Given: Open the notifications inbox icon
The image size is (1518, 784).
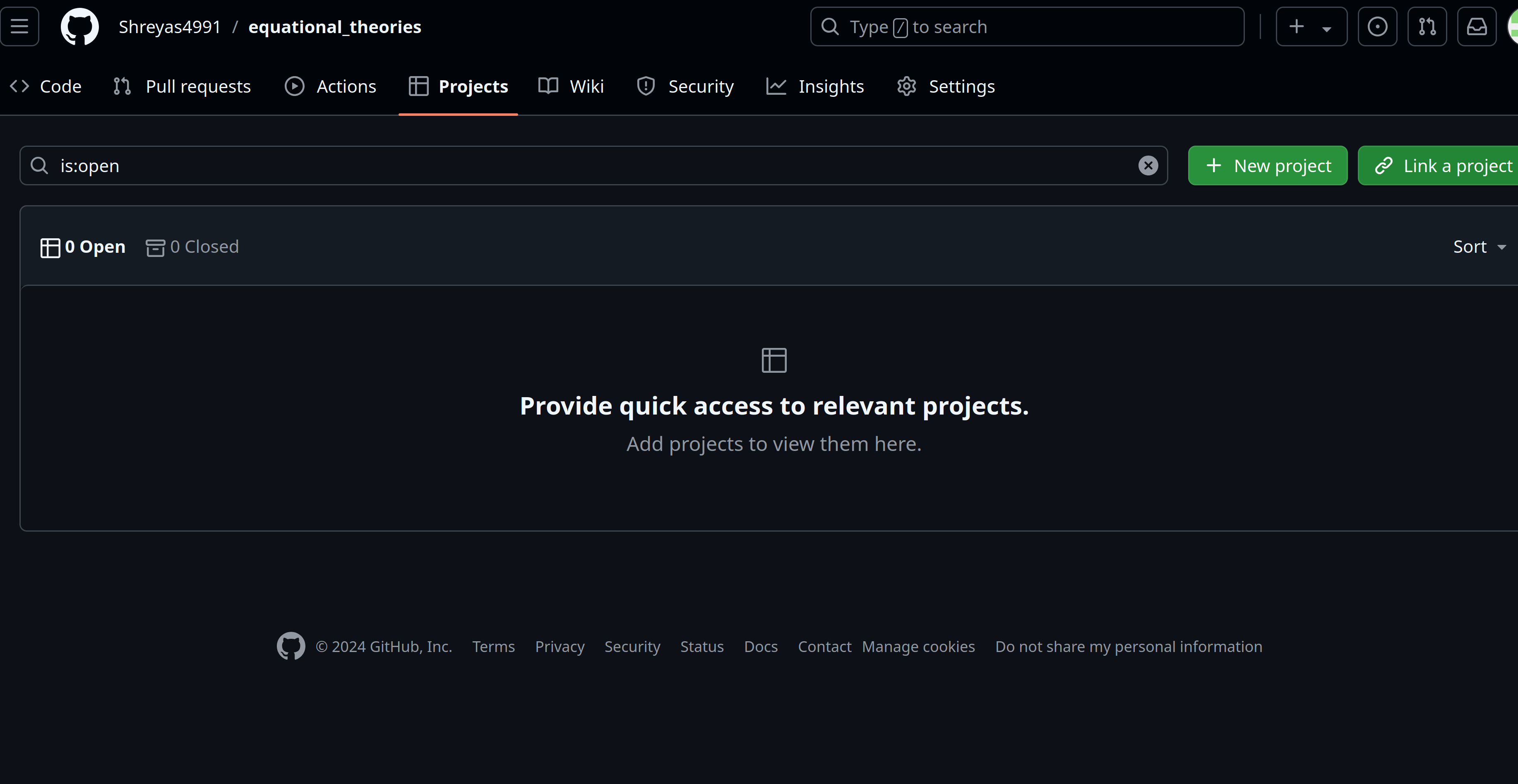Looking at the screenshot, I should [1476, 26].
